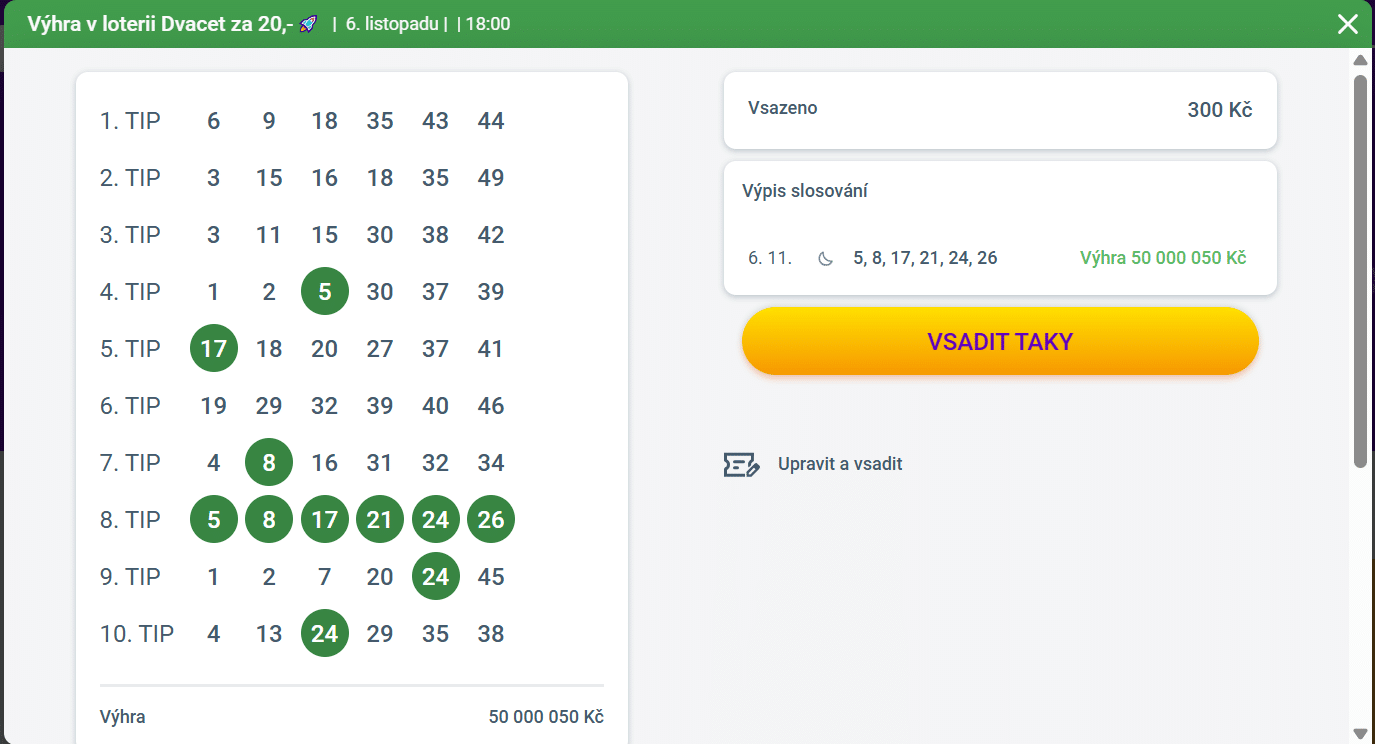Select green number 8 in 7. TIP row
Image resolution: width=1375 pixels, height=744 pixels.
tap(269, 463)
